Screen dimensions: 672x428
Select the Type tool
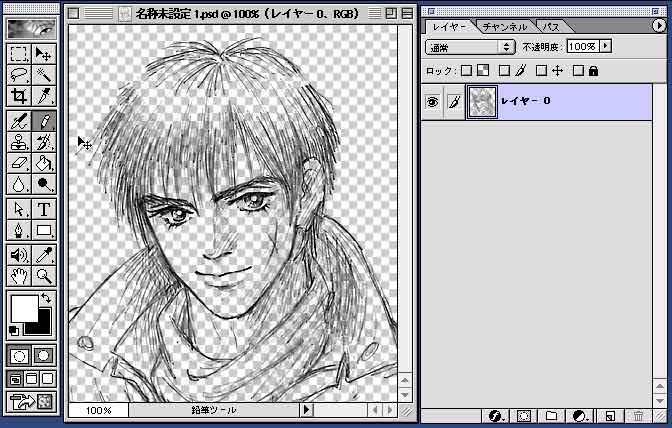click(44, 209)
